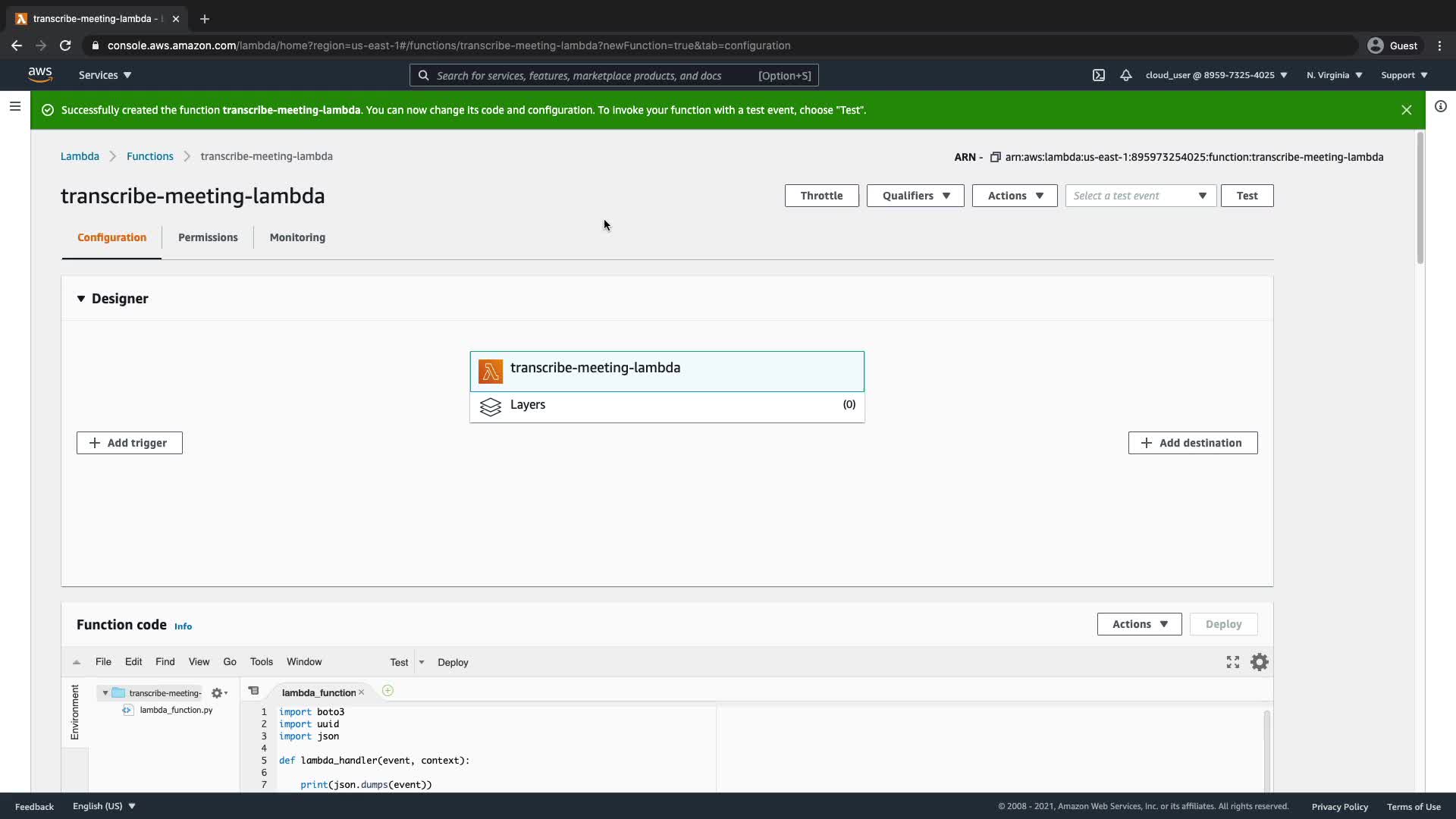This screenshot has height=819, width=1456.
Task: Switch to the Permissions tab
Action: tap(208, 237)
